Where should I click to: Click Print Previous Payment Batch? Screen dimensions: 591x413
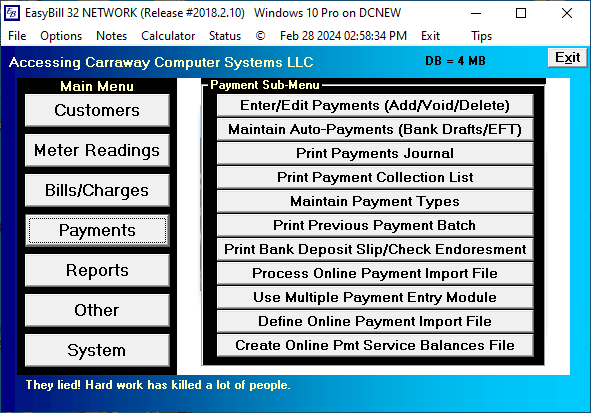pos(375,225)
